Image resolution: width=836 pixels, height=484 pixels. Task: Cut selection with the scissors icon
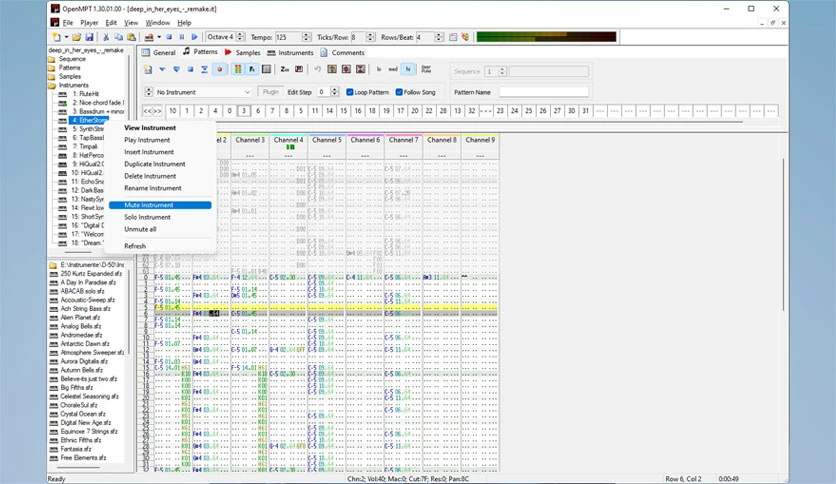click(x=106, y=37)
